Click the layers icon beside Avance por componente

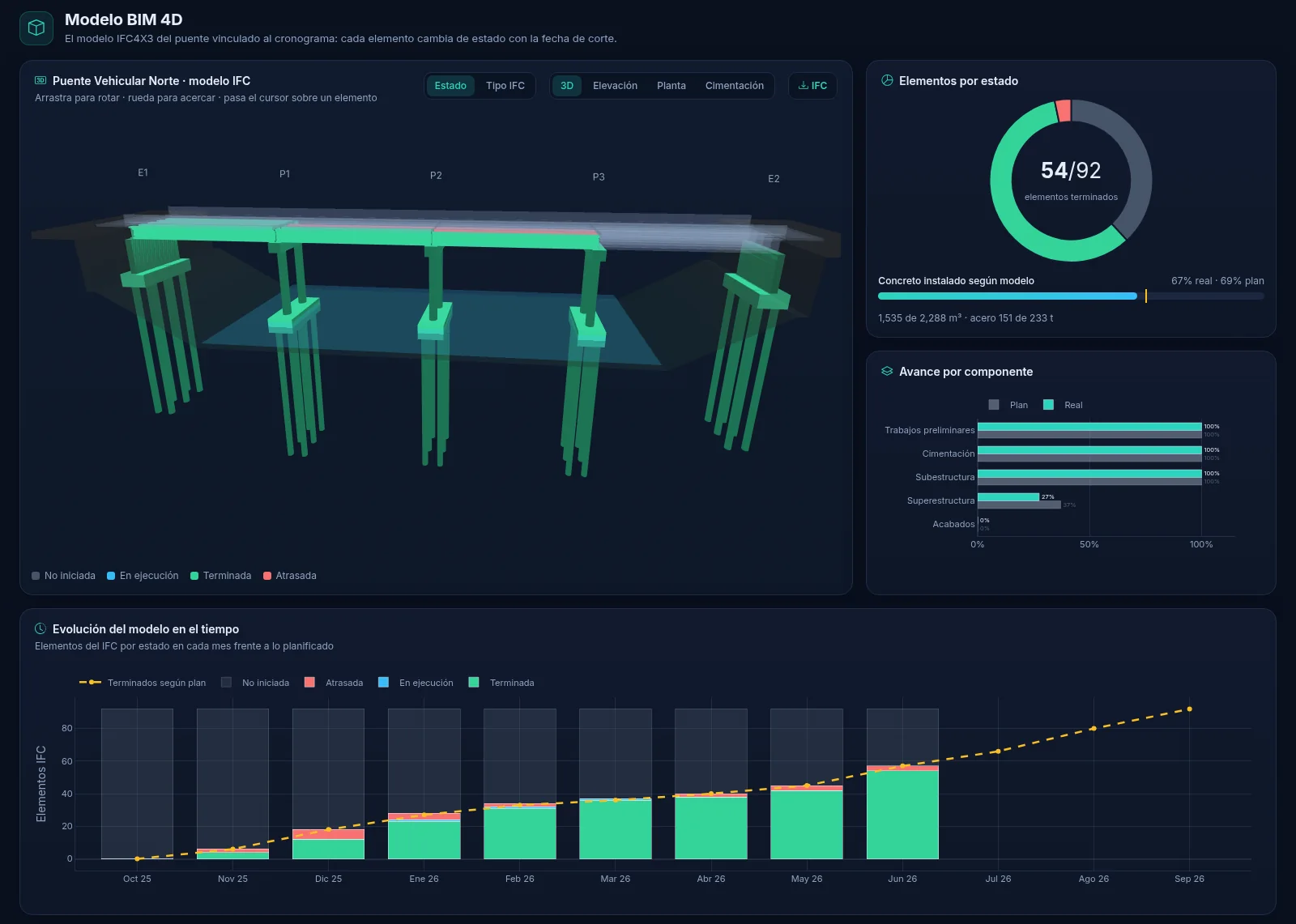[887, 371]
